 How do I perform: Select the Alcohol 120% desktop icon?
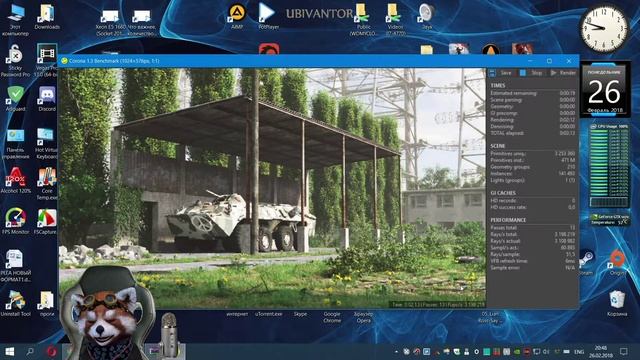click(16, 180)
